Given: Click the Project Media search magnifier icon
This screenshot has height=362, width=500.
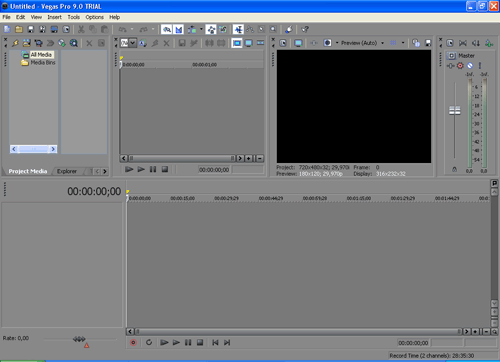Looking at the screenshot, I should [x=74, y=43].
